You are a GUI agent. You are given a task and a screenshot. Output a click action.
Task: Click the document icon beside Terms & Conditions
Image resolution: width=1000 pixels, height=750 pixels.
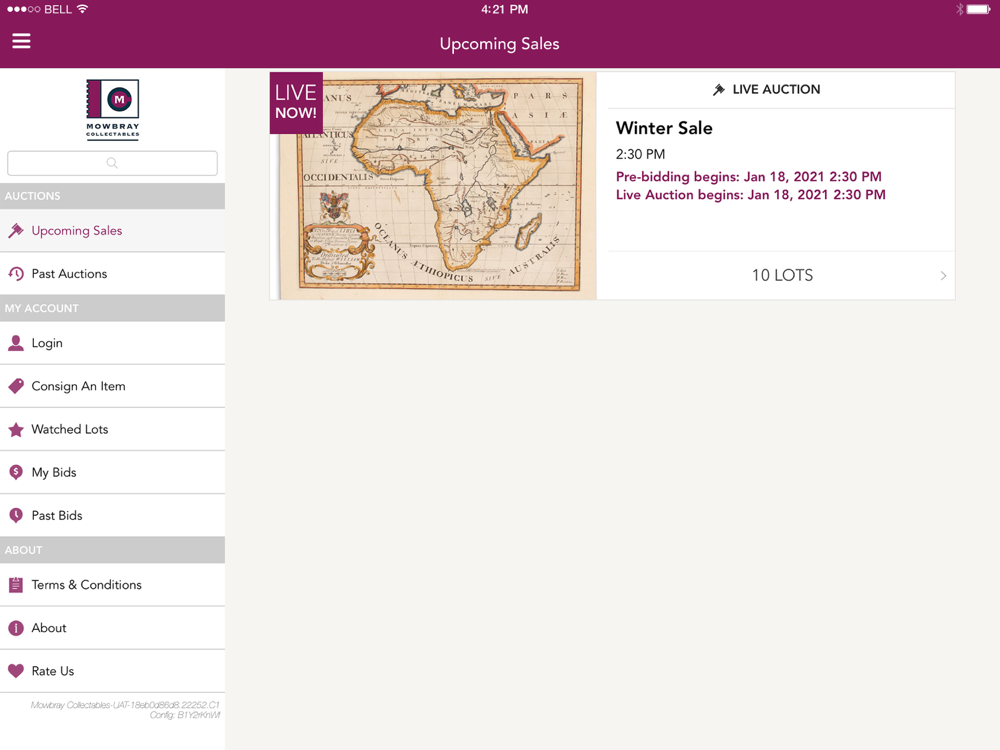tap(16, 585)
